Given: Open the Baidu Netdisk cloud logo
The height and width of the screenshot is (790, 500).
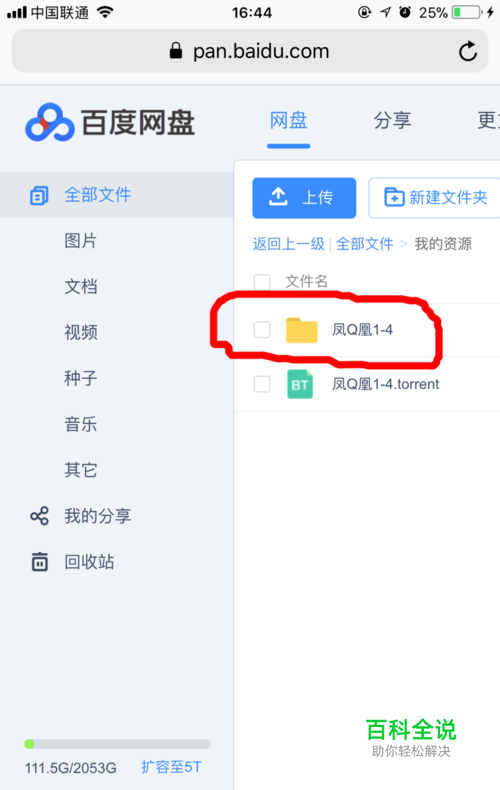Looking at the screenshot, I should (50, 122).
